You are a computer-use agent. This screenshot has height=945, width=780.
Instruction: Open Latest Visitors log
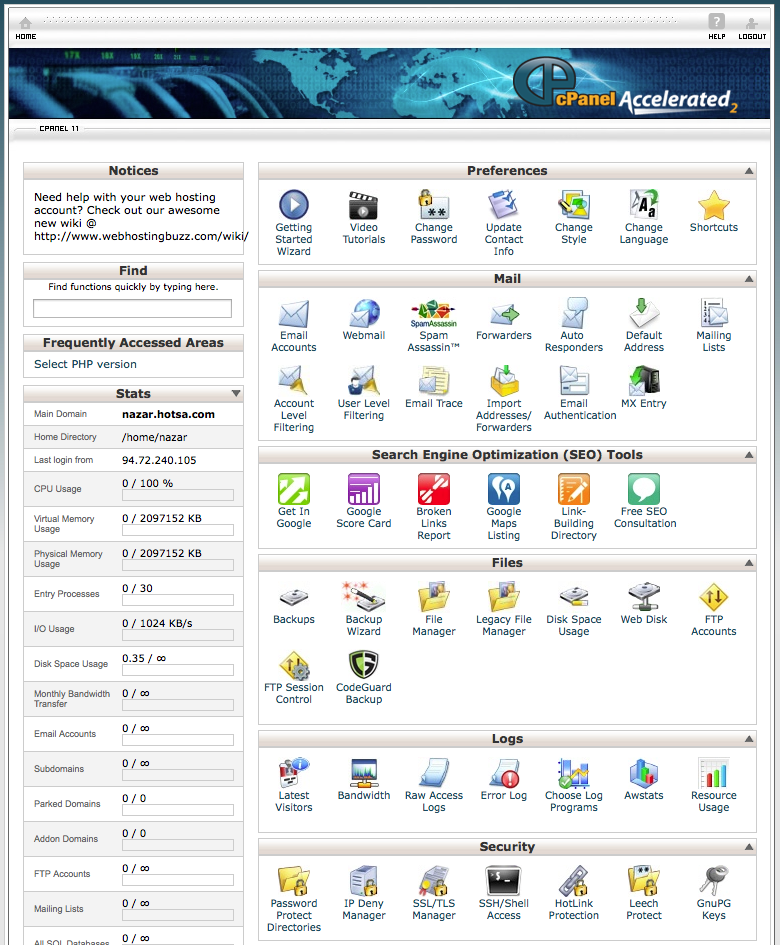click(294, 773)
